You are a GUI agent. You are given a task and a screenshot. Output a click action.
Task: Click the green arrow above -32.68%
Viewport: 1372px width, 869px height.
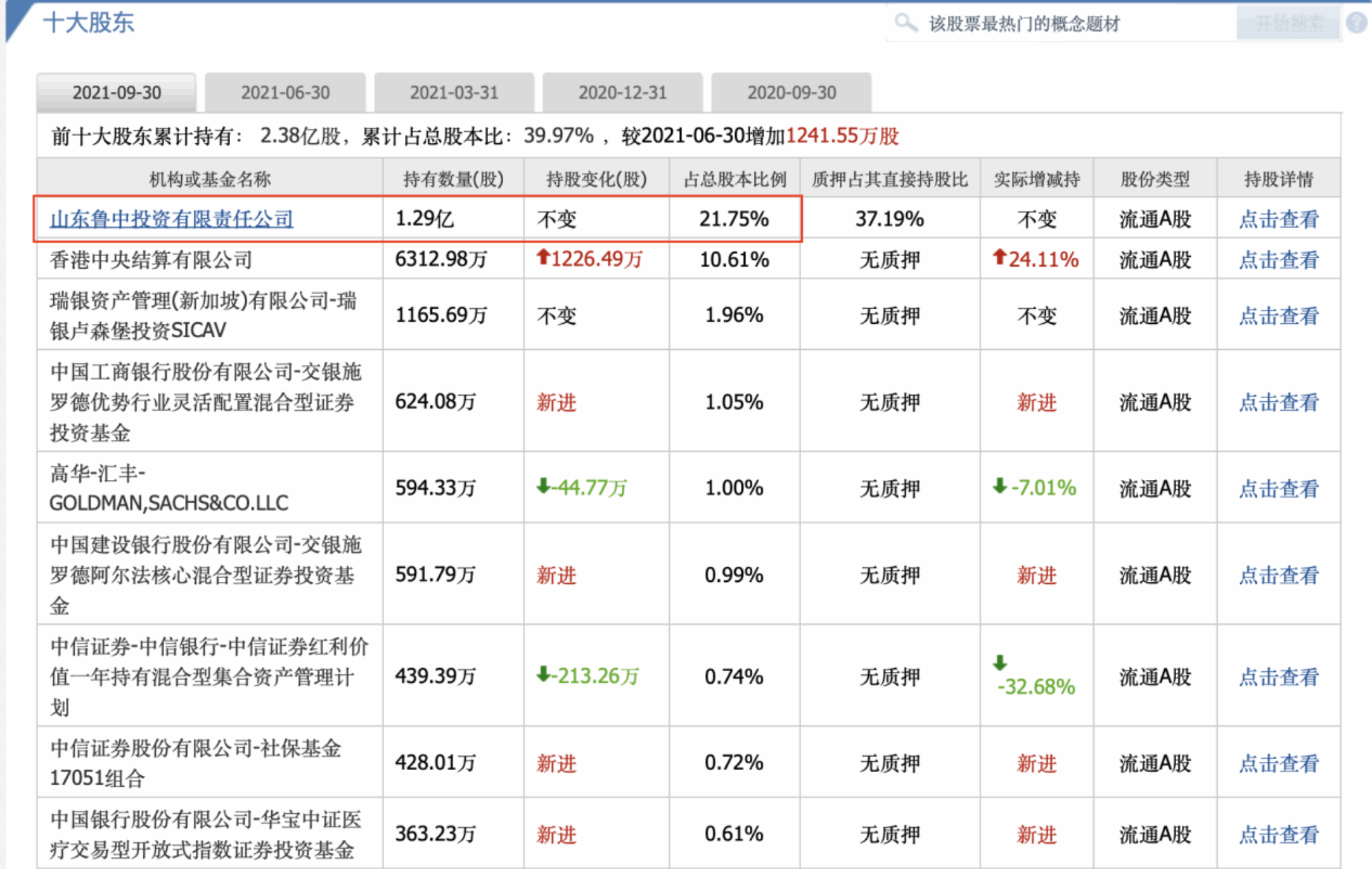coord(999,662)
